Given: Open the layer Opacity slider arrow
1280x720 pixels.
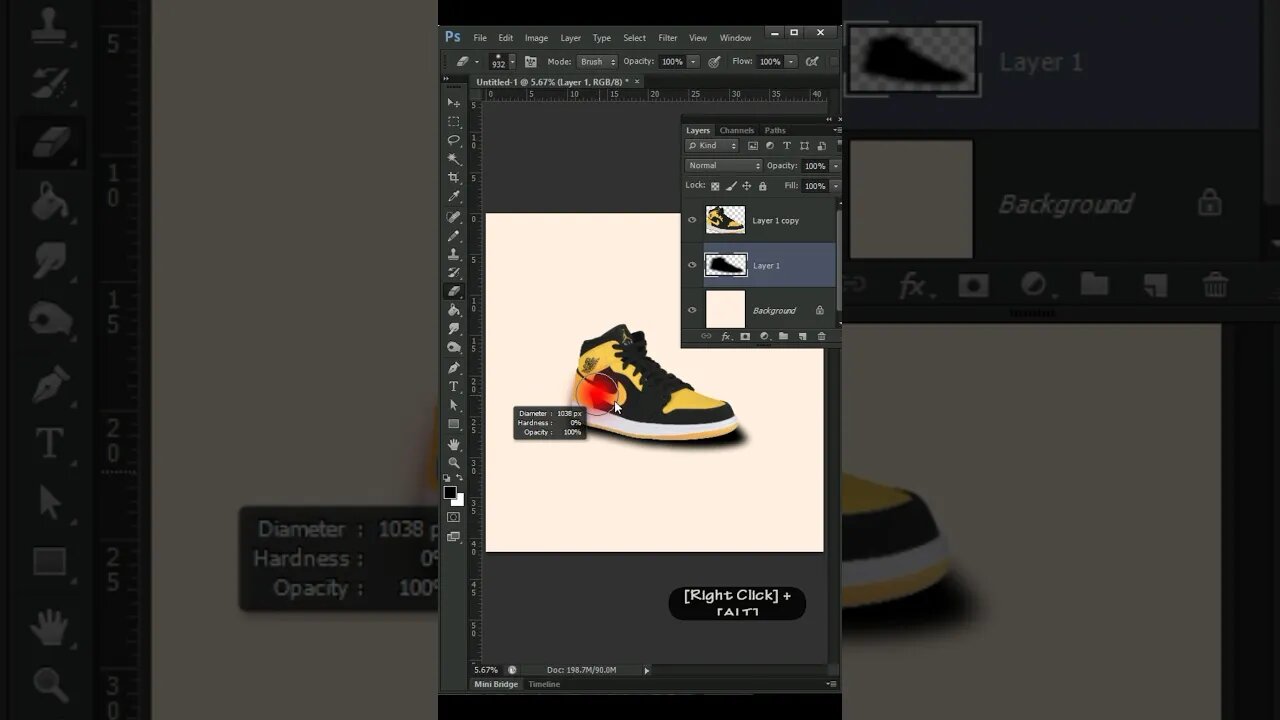Looking at the screenshot, I should tap(835, 166).
